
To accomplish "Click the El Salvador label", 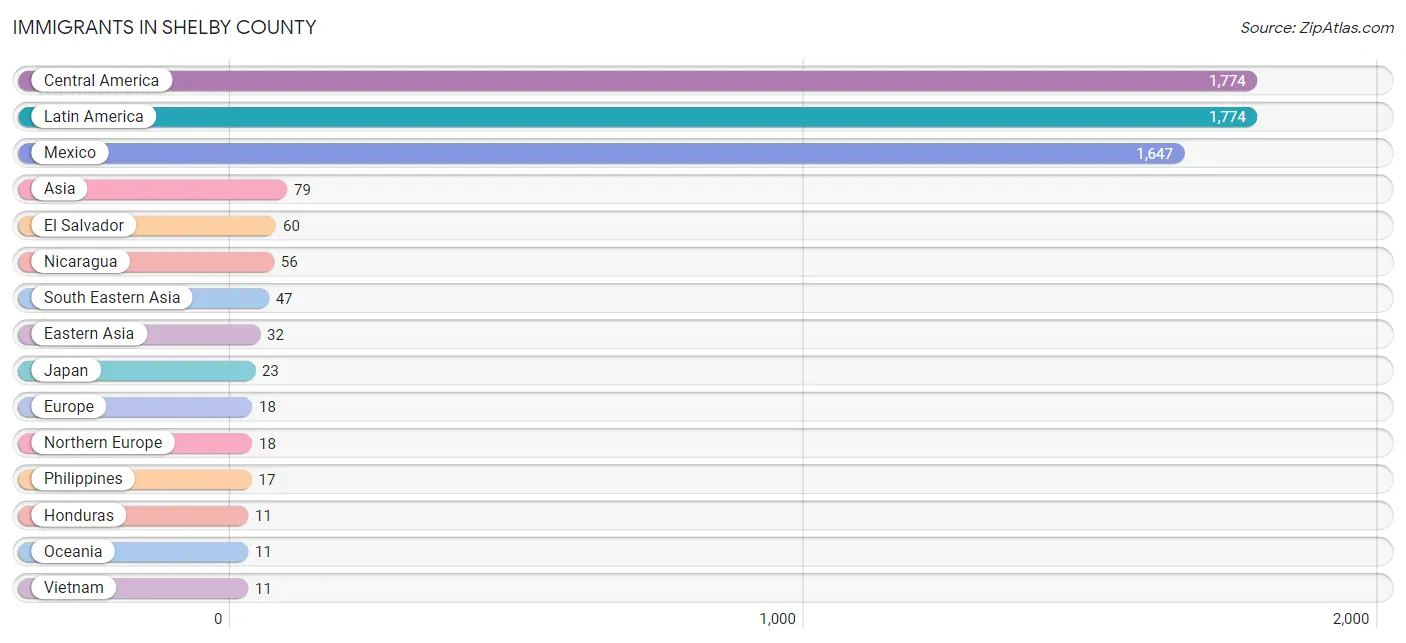I will (84, 226).
